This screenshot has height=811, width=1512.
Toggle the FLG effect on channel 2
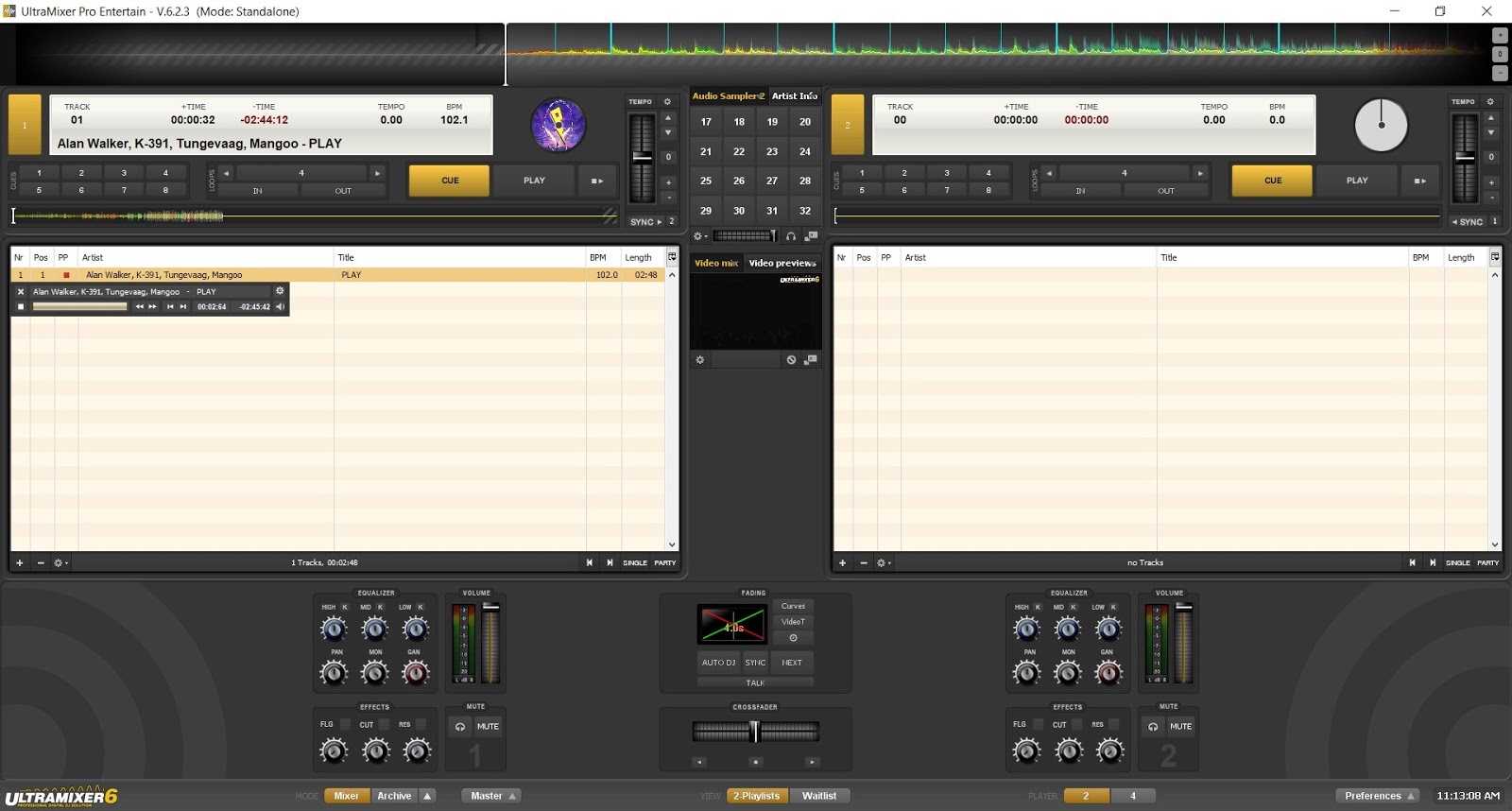tap(1038, 725)
